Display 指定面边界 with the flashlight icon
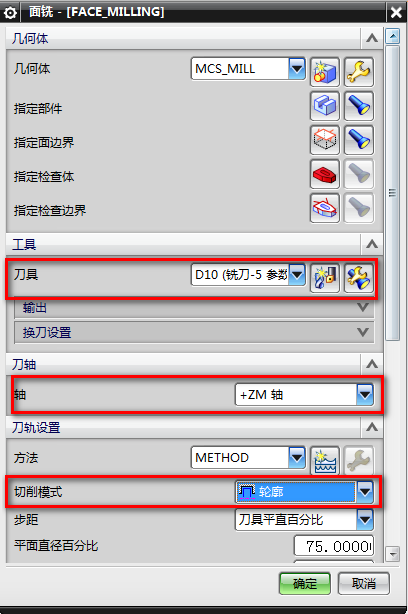408x614 pixels. 359,140
